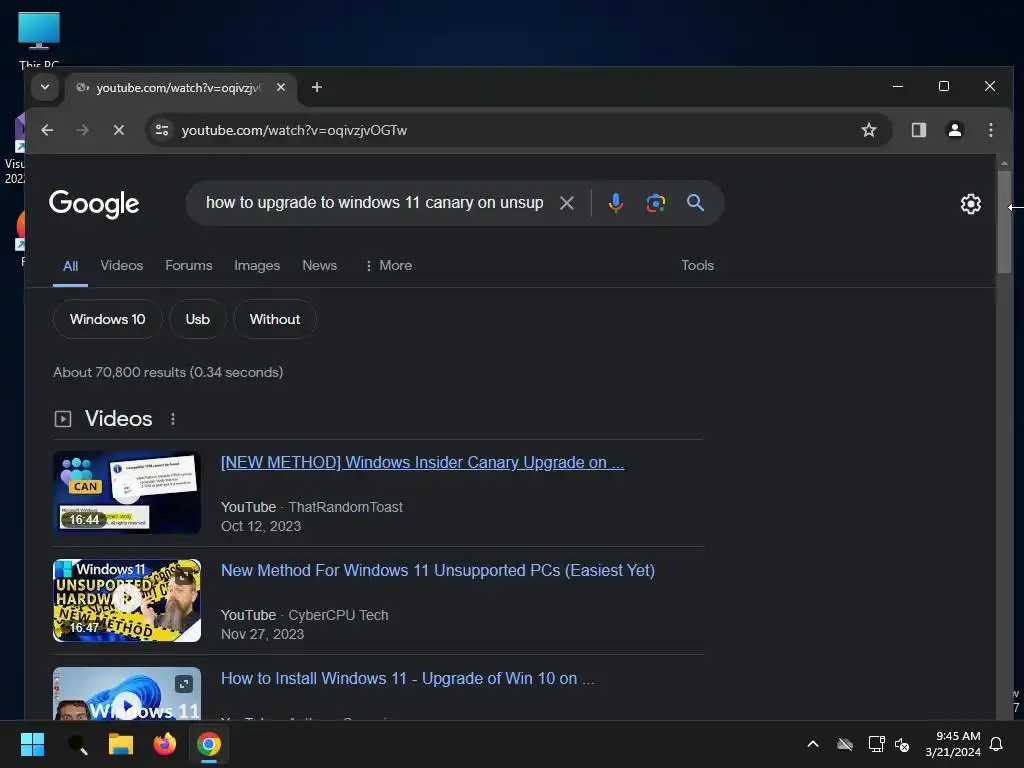This screenshot has width=1024, height=768.
Task: Click the muted volume tray icon
Action: point(902,744)
